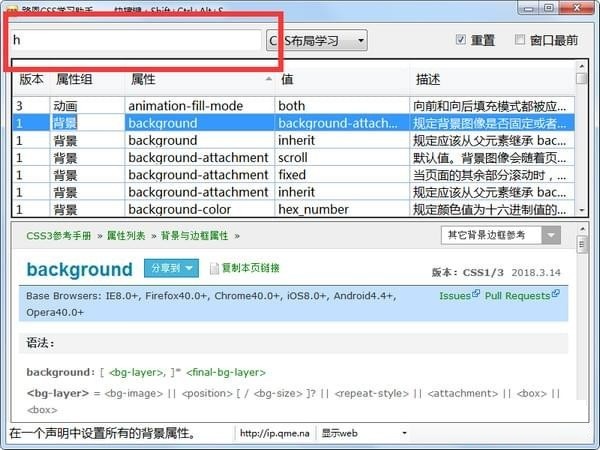Enable the 窗口最前 checkbox
600x450 pixels.
[520, 41]
